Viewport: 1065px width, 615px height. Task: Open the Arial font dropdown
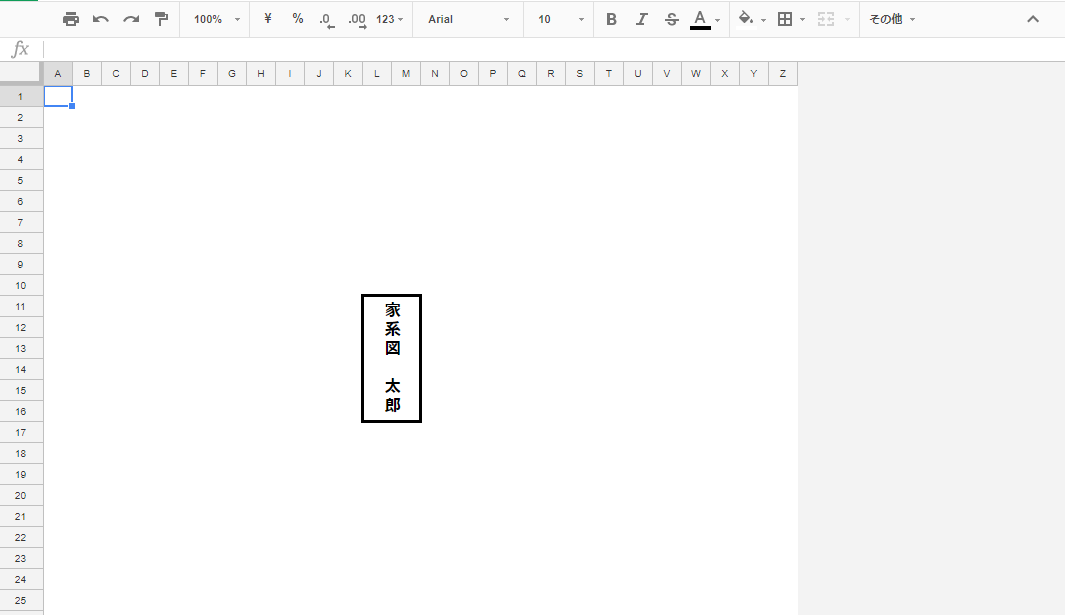pyautogui.click(x=468, y=19)
